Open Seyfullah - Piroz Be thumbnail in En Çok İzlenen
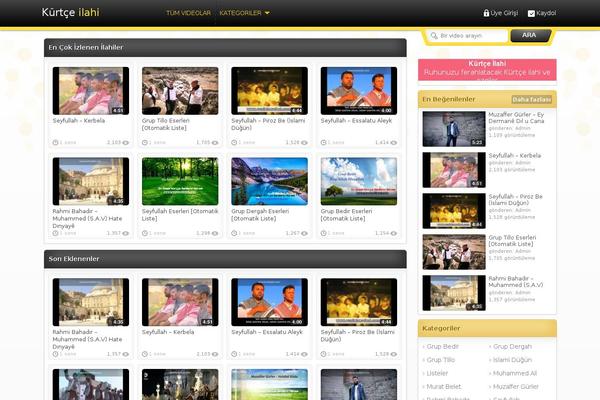 coord(269,91)
